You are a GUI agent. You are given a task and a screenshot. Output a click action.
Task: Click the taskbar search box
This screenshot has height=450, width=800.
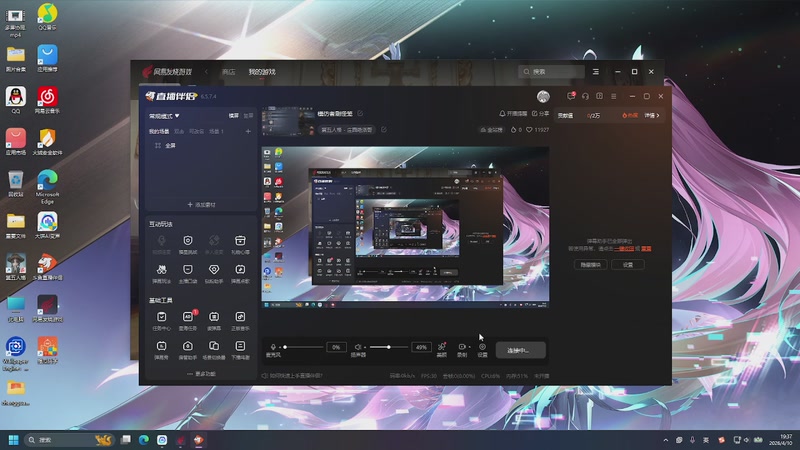(x=70, y=440)
